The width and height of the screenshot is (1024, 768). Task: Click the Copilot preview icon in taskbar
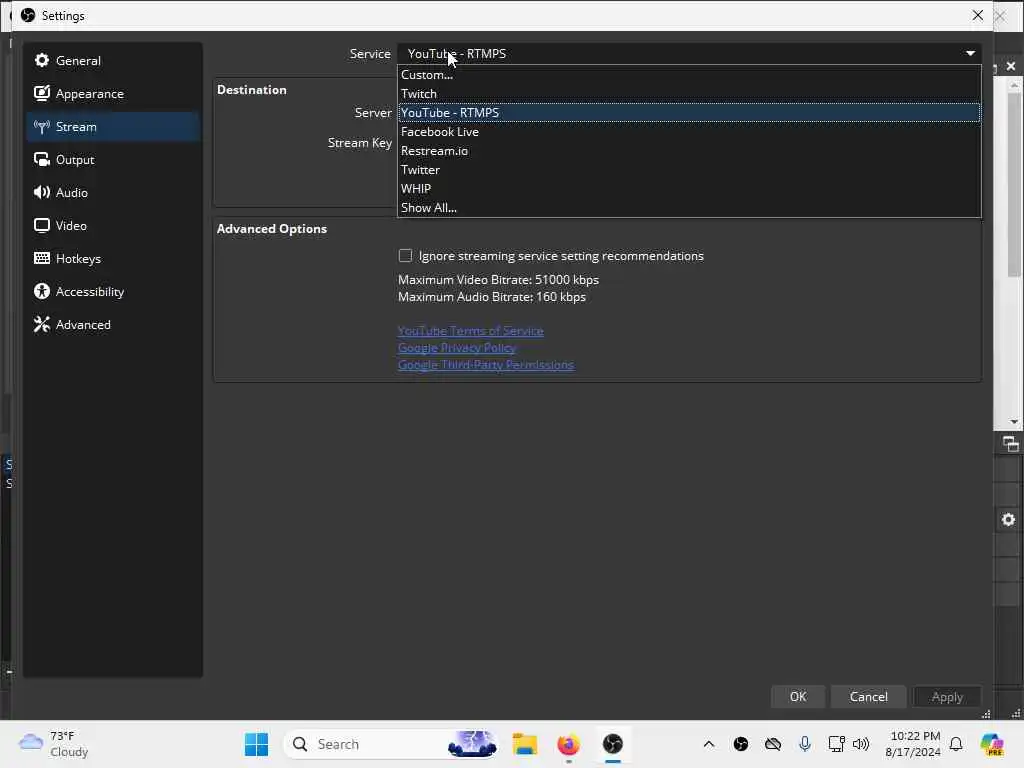point(992,744)
